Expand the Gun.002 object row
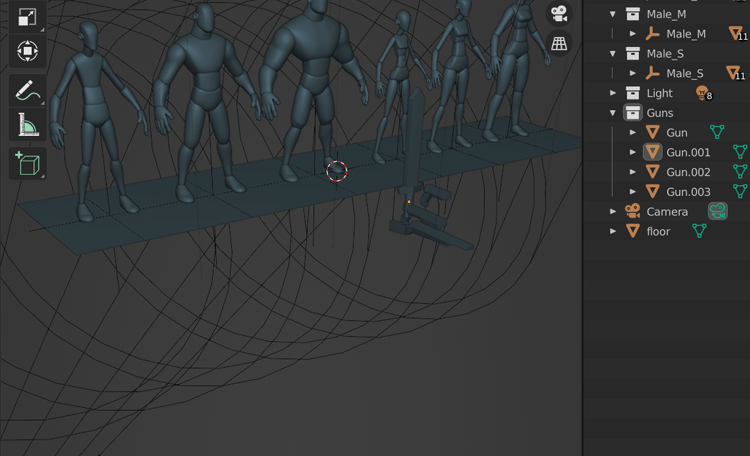750x456 pixels. (632, 172)
